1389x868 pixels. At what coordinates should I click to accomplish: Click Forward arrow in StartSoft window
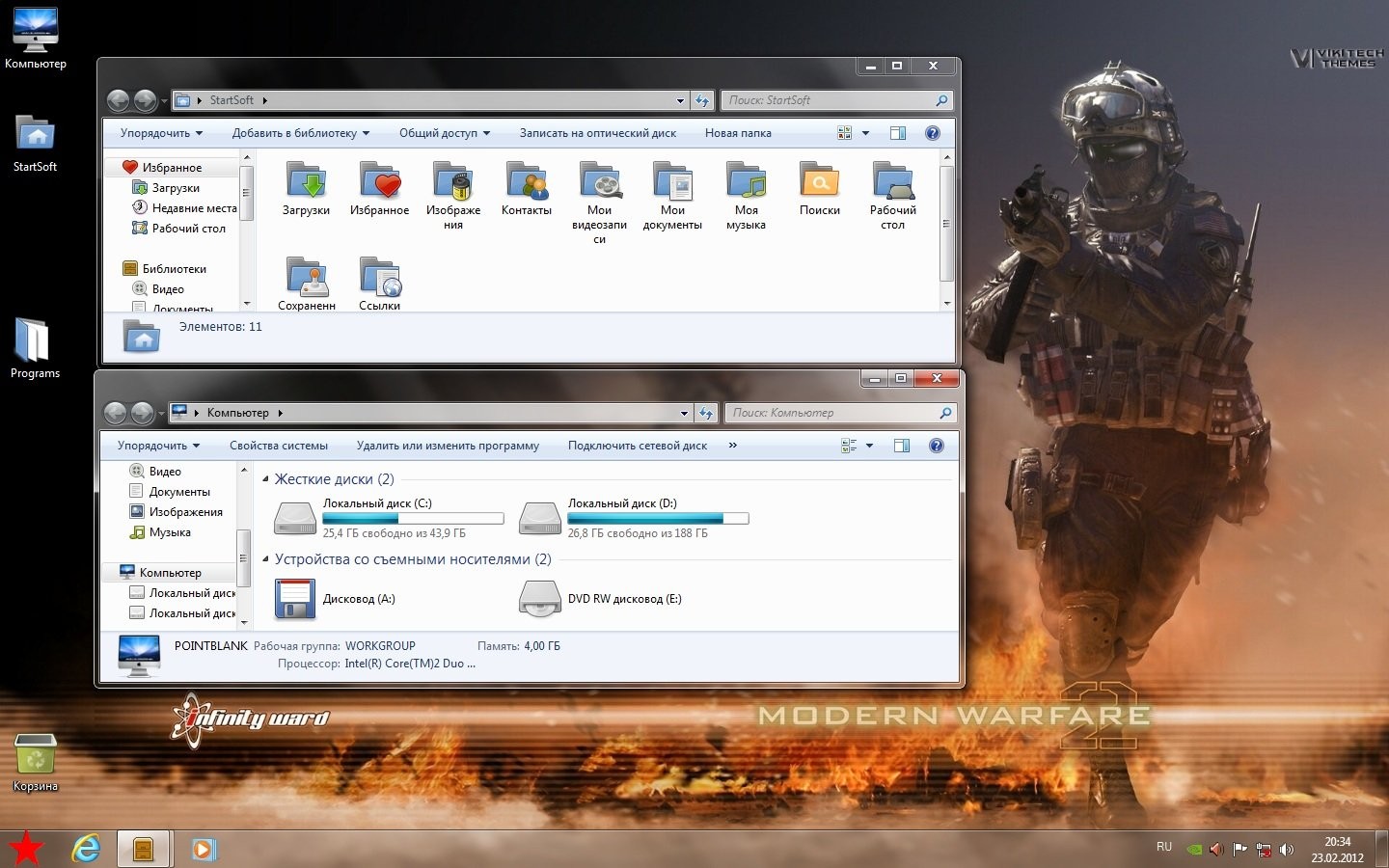click(x=145, y=100)
